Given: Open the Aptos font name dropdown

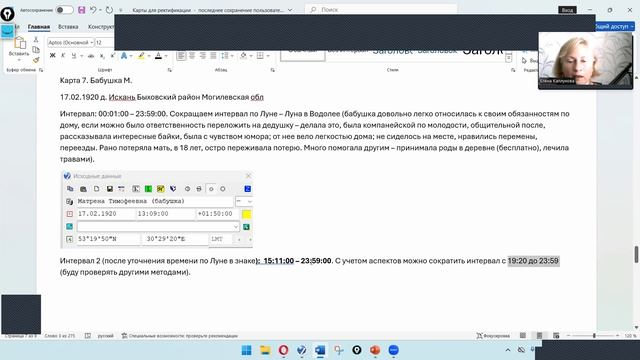Looking at the screenshot, I should tap(92, 42).
